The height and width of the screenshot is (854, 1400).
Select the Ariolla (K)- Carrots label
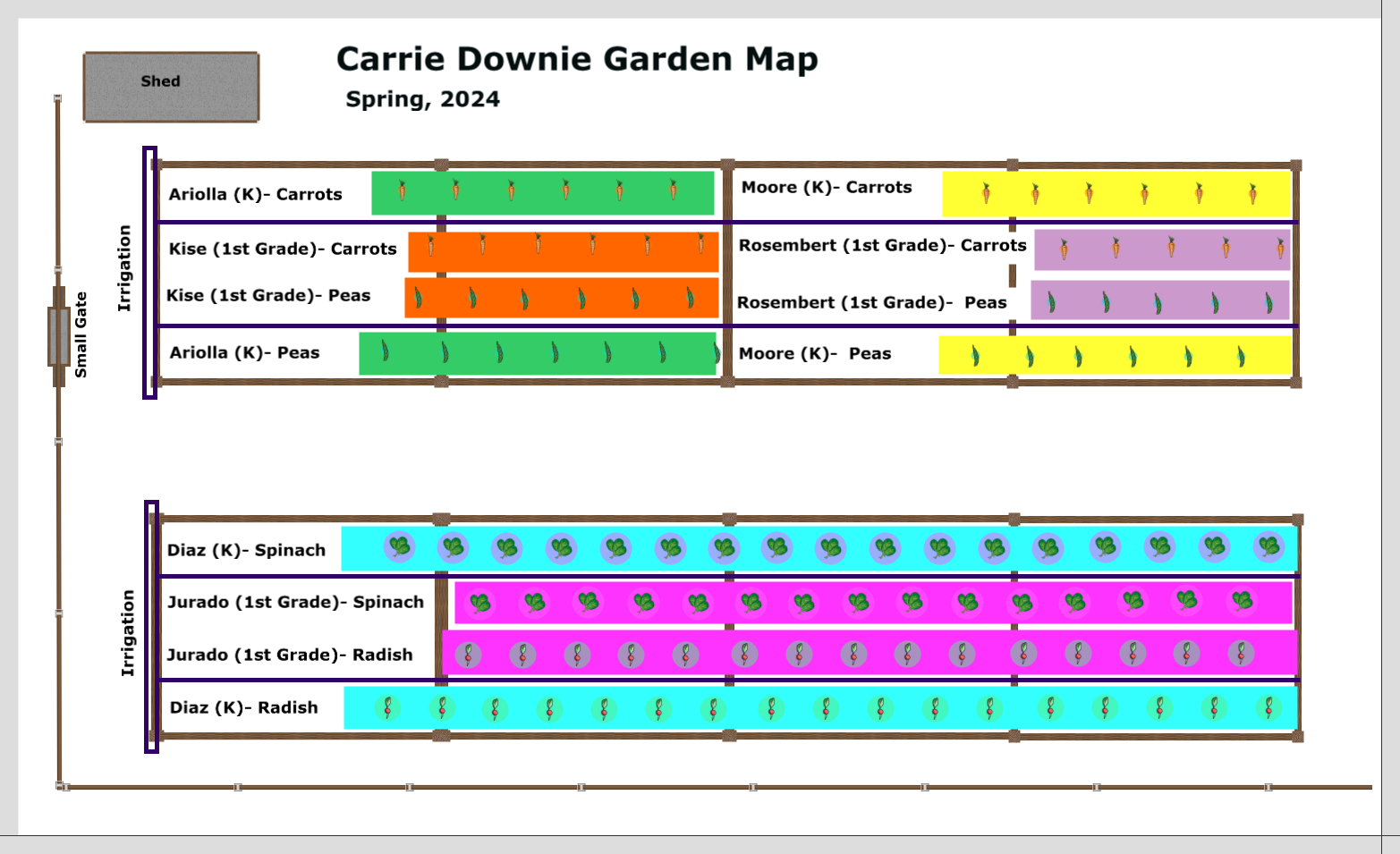coord(256,193)
